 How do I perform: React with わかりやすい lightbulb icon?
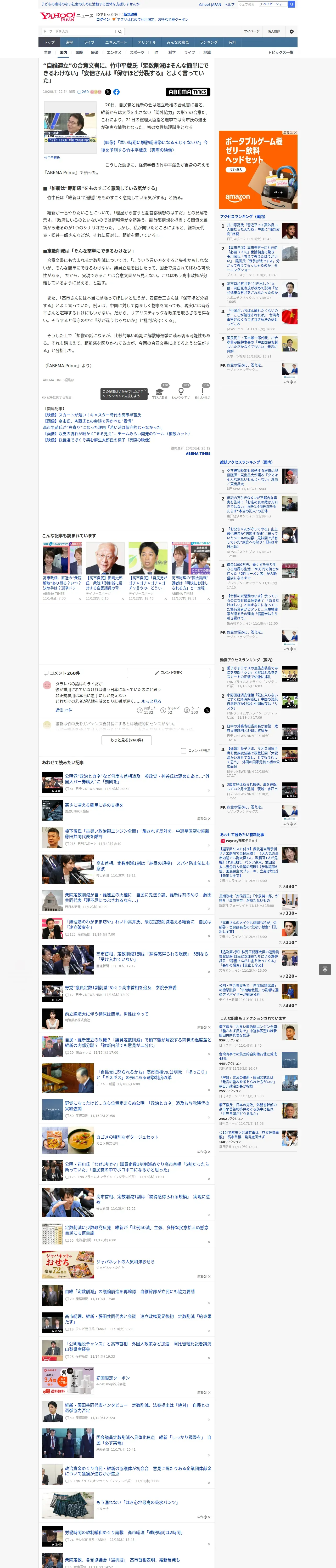click(181, 391)
